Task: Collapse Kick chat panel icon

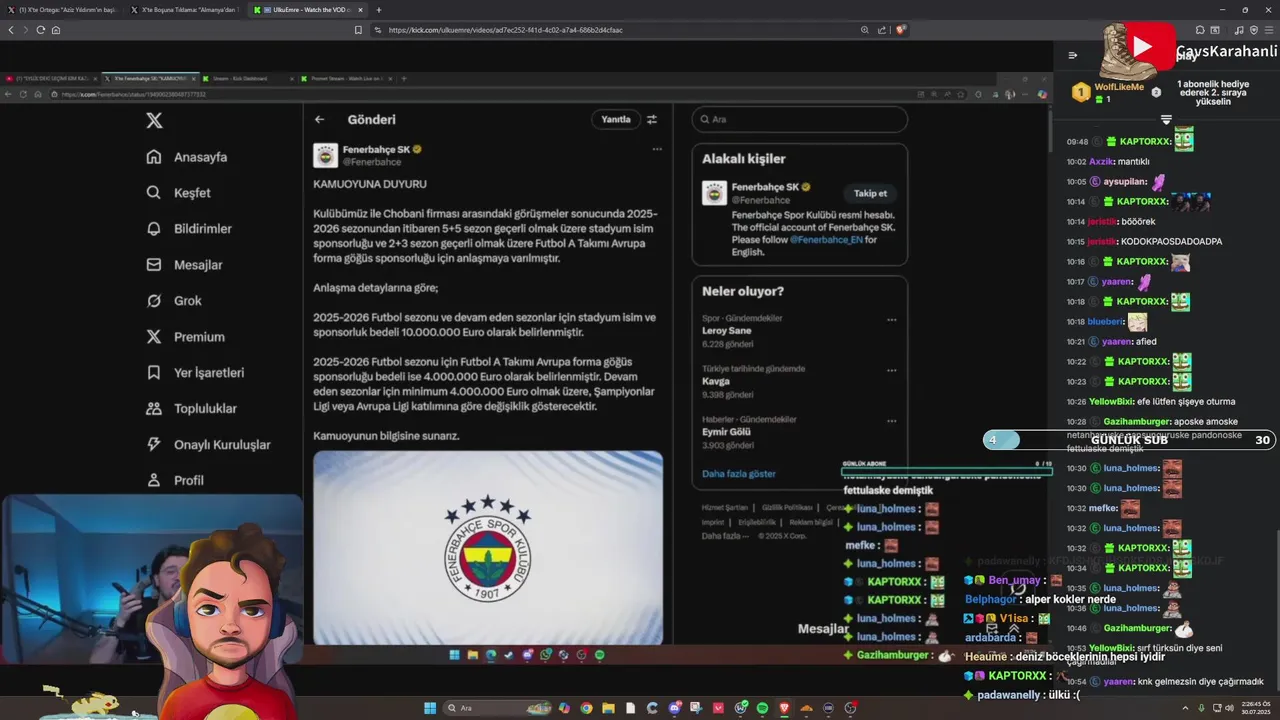Action: [x=1073, y=56]
